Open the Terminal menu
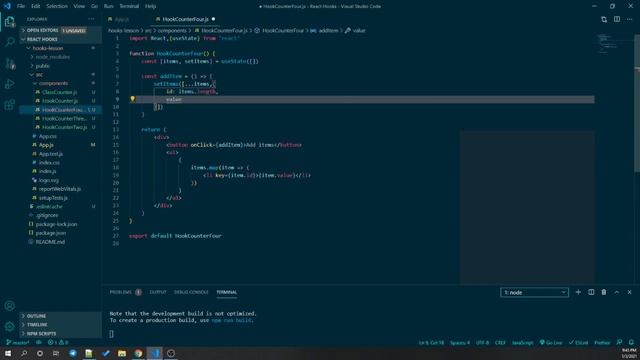The height and width of the screenshot is (360, 640). click(x=129, y=6)
